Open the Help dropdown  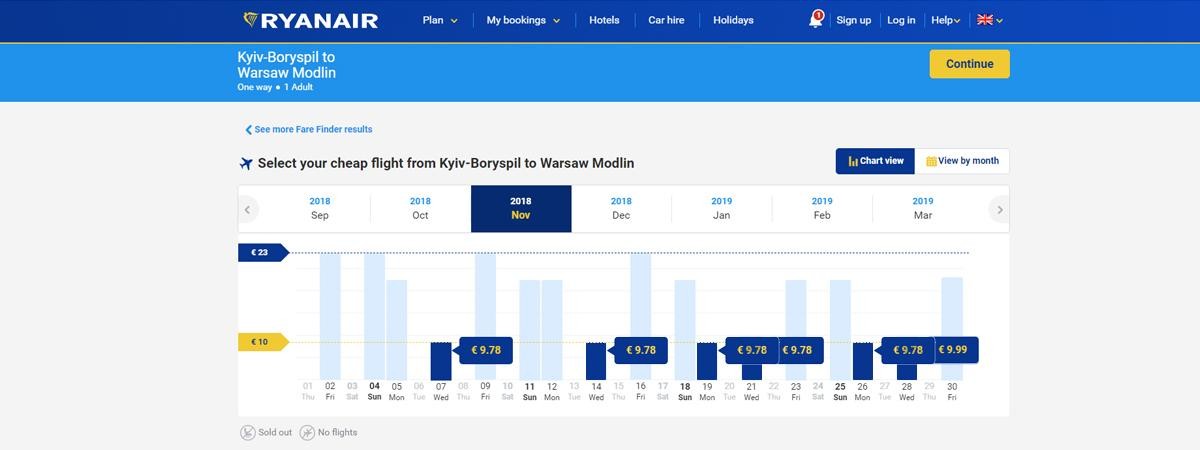[x=945, y=20]
